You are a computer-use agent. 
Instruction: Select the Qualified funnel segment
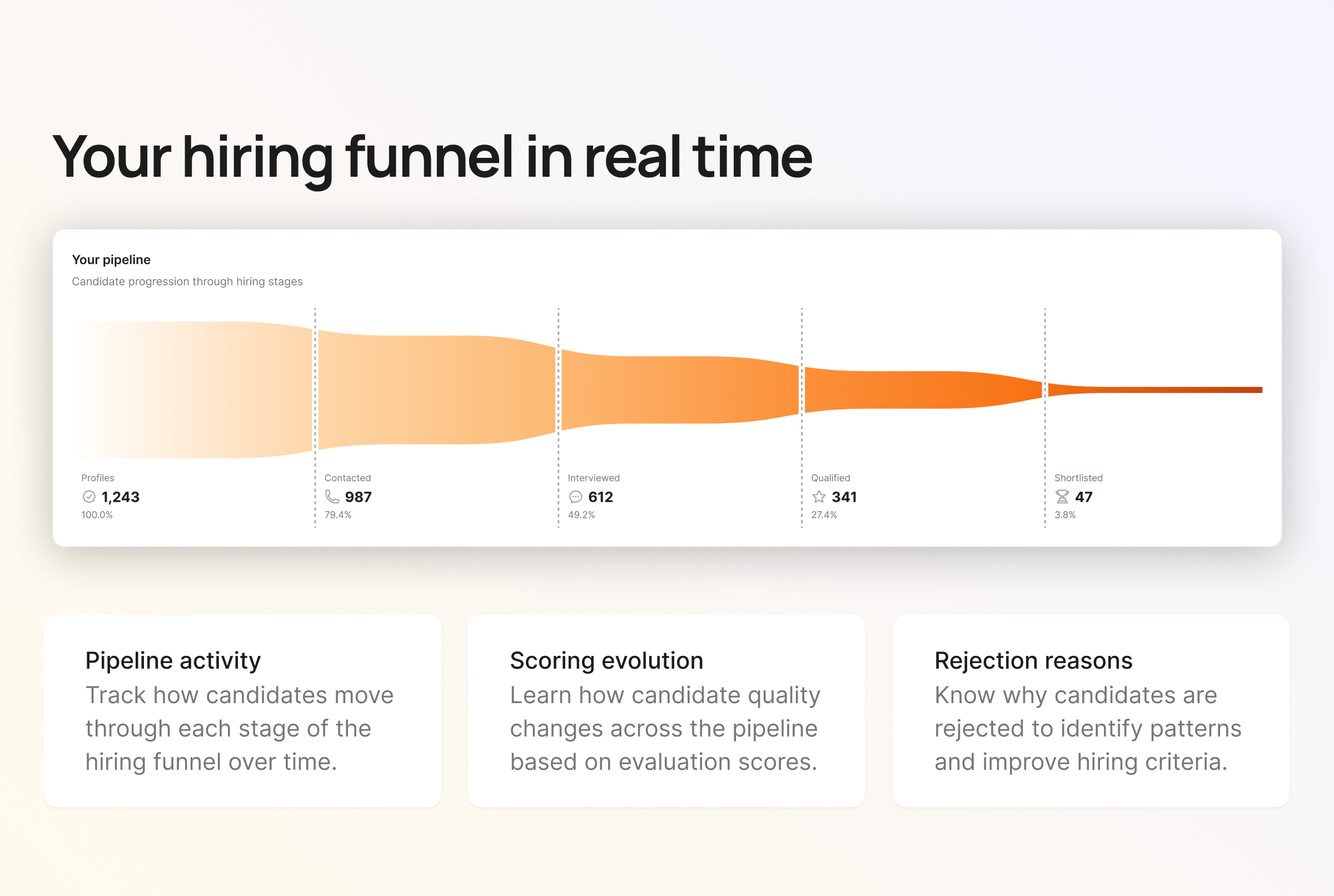click(x=923, y=390)
